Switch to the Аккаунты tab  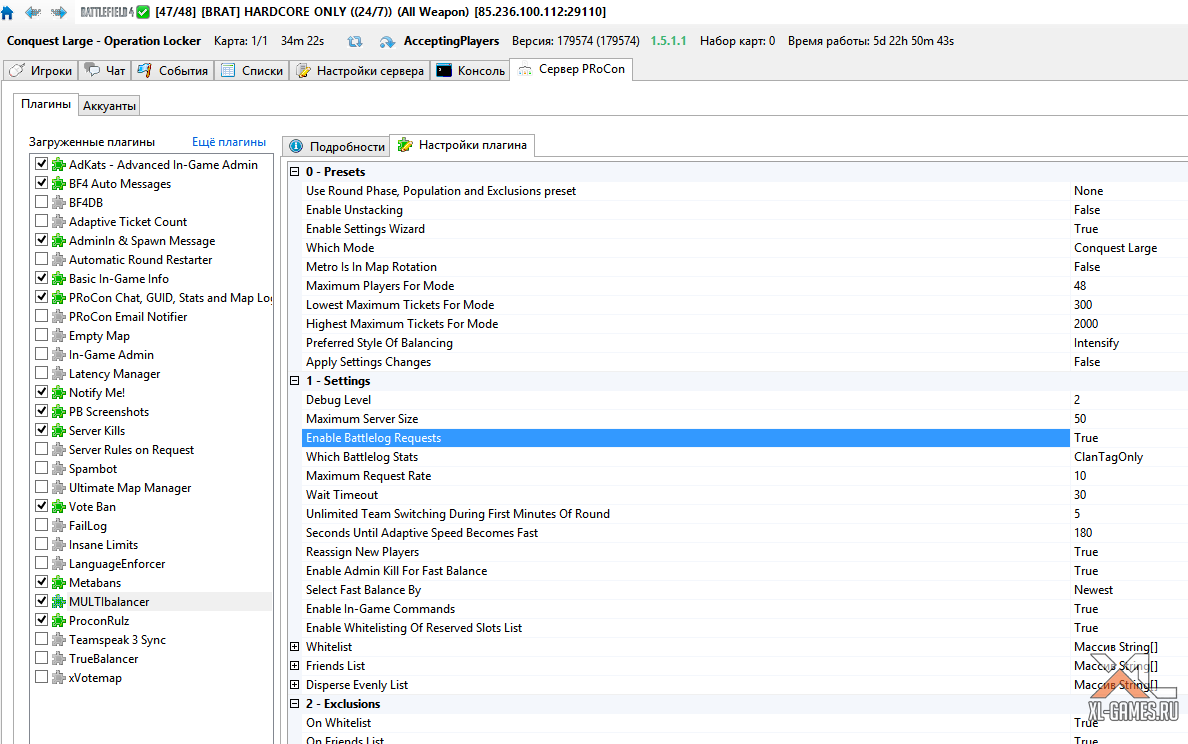[110, 106]
